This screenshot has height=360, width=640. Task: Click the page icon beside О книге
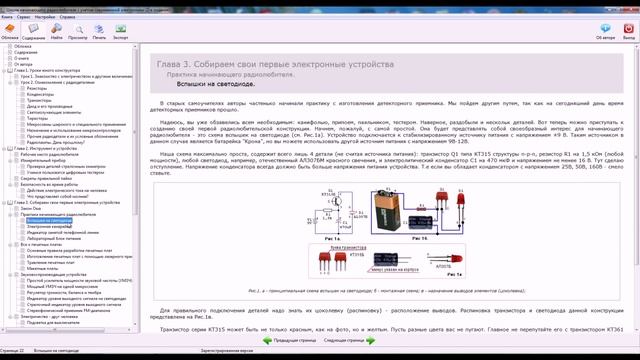click(10, 58)
